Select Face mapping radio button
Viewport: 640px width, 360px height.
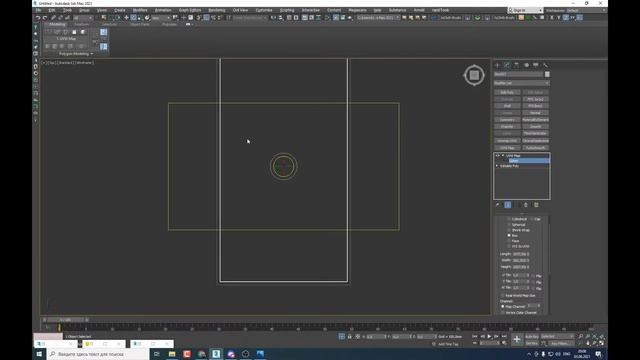(x=509, y=241)
